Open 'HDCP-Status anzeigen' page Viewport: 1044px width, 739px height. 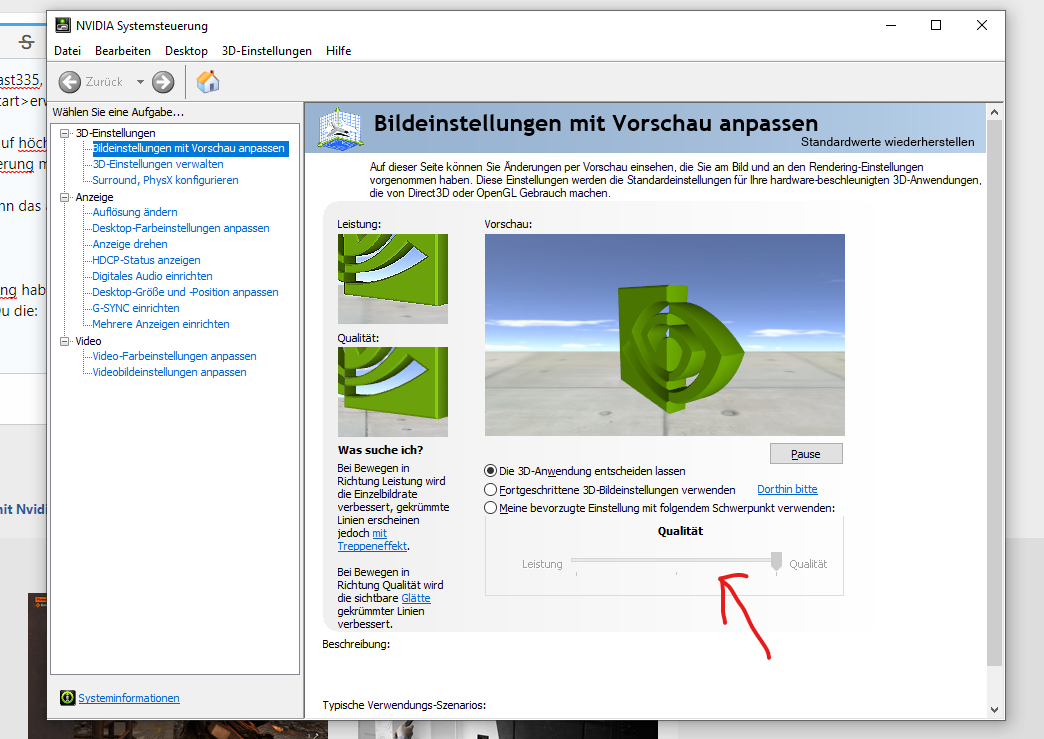click(146, 260)
